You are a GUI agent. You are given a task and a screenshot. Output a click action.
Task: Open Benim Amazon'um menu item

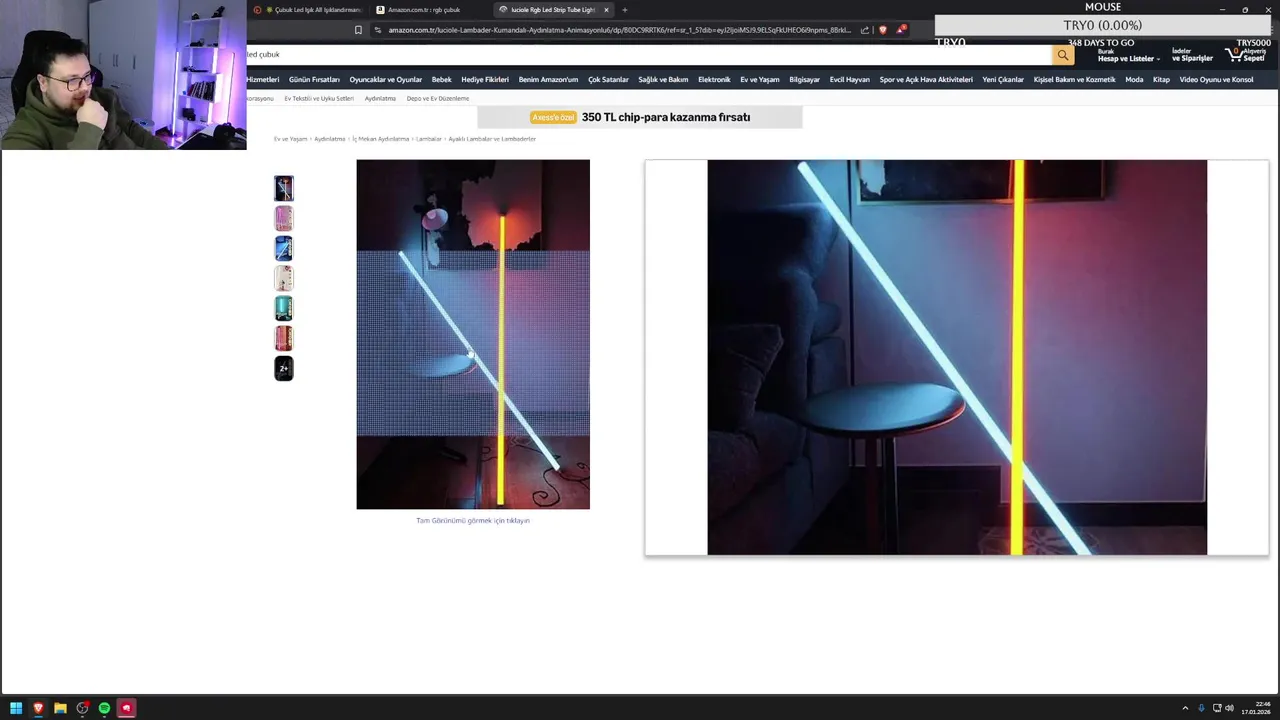(548, 79)
